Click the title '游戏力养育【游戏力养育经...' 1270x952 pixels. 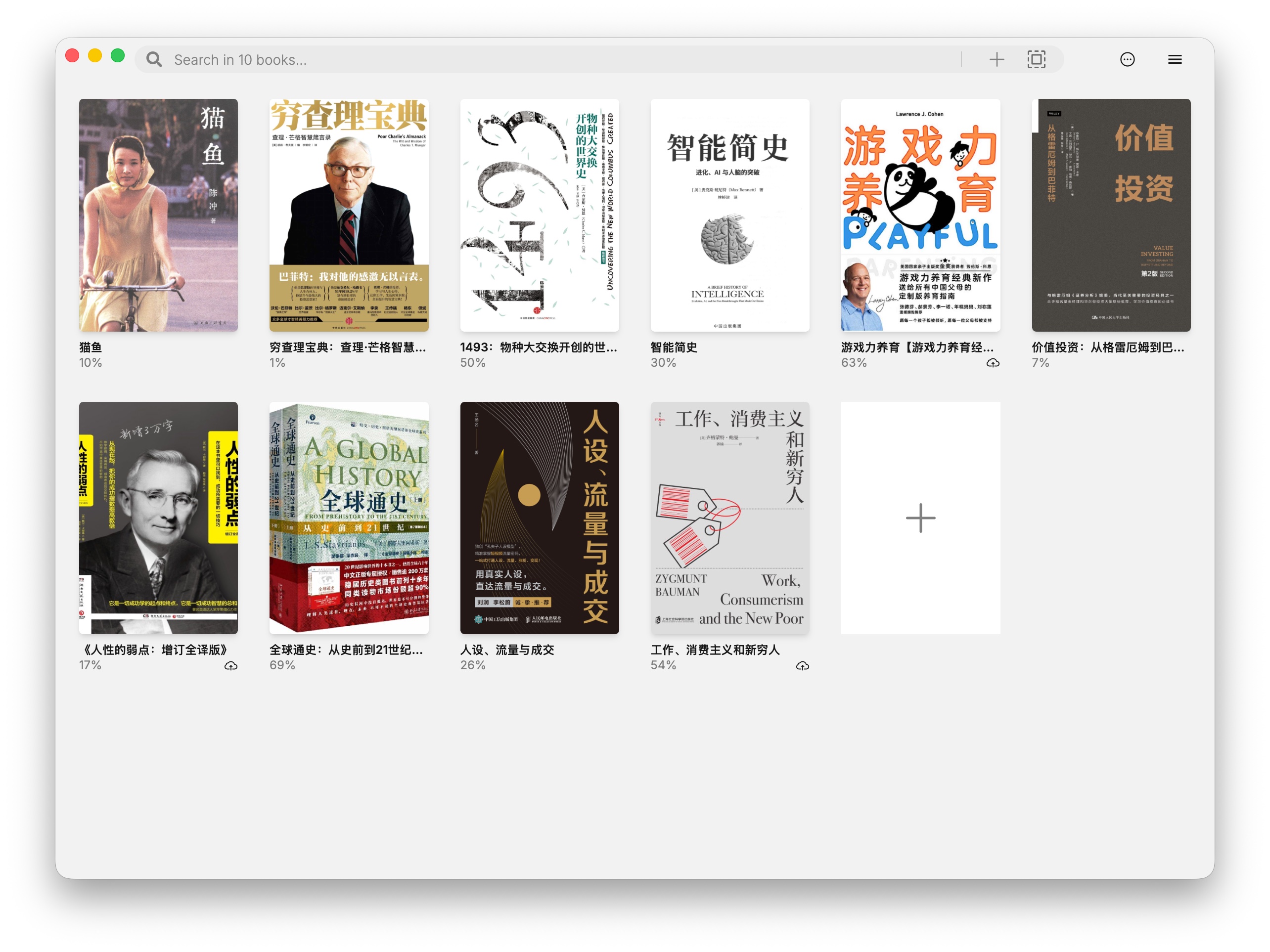click(917, 347)
